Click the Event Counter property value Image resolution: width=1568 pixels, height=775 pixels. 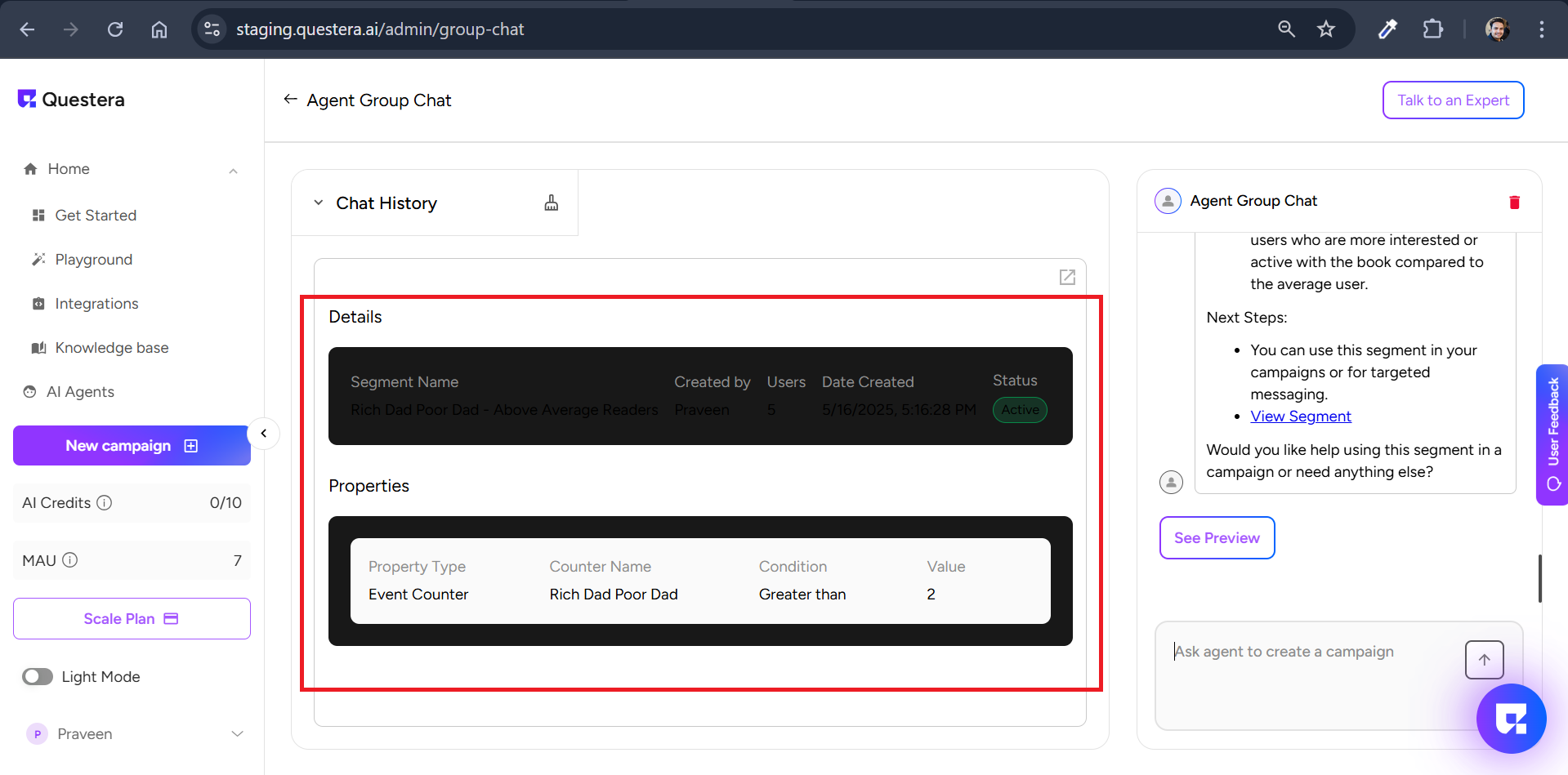(x=418, y=595)
